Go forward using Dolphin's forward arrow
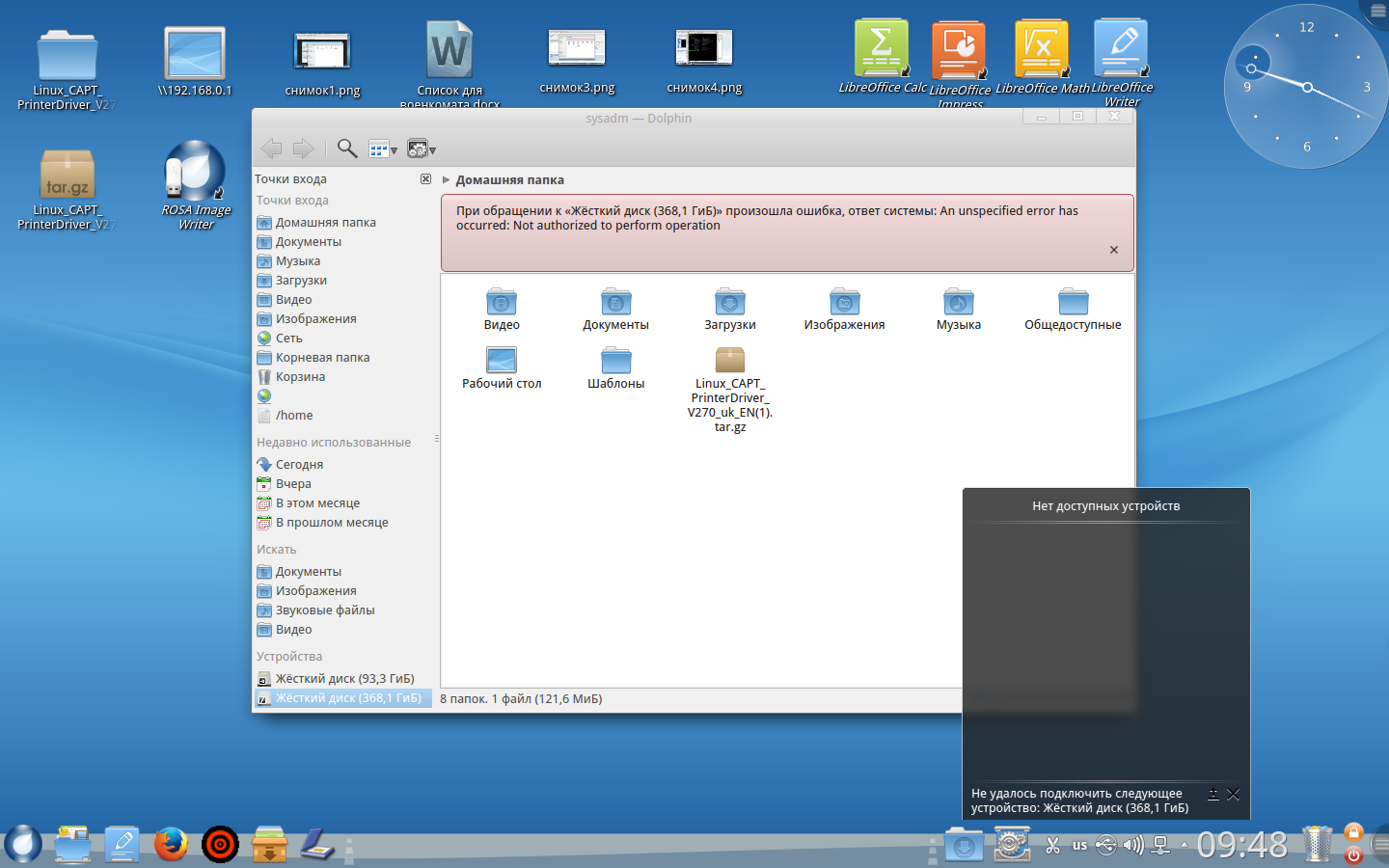The height and width of the screenshot is (868, 1389). [x=303, y=149]
